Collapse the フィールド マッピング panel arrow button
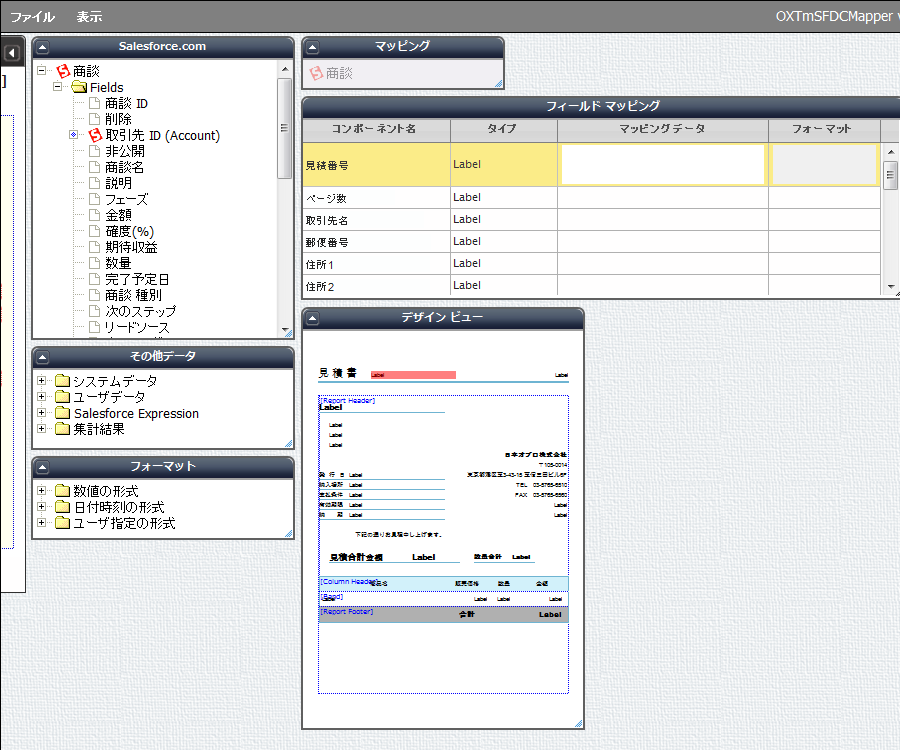Screen dimensions: 900x750 312,107
